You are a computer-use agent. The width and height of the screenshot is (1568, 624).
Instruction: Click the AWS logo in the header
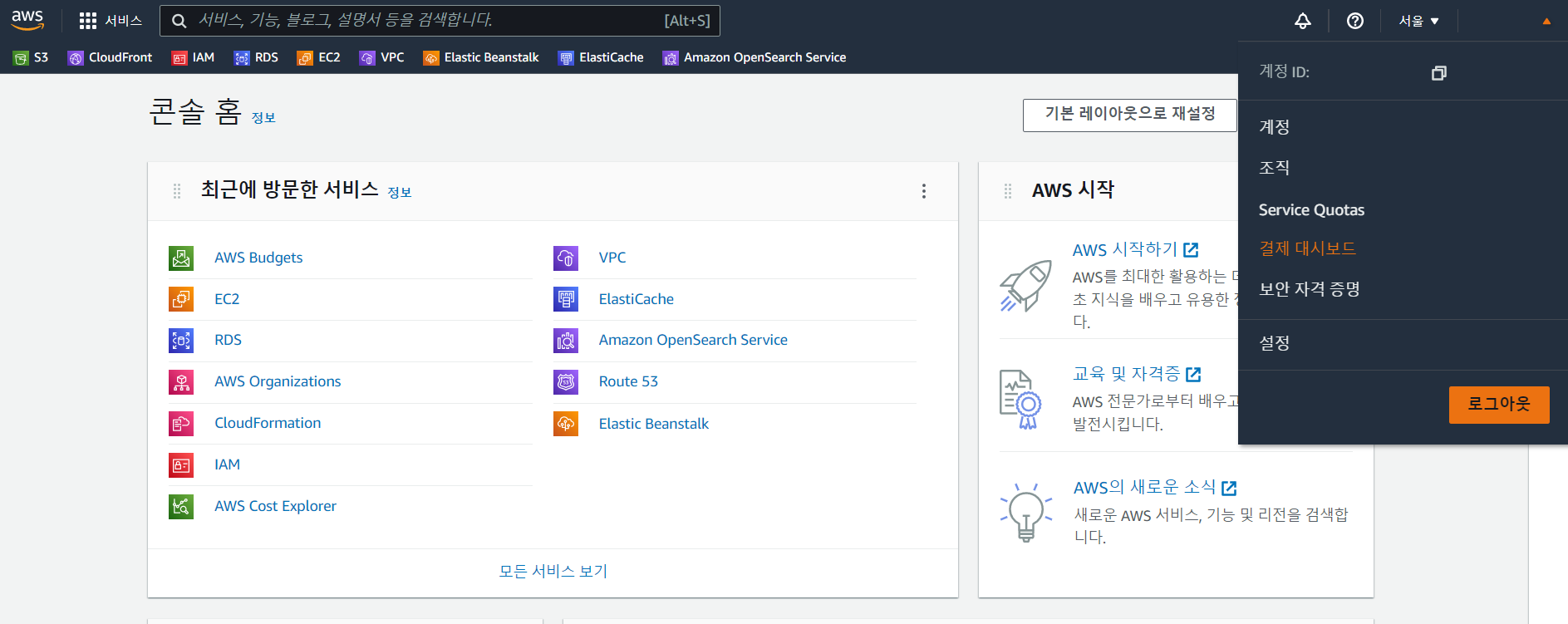27,20
